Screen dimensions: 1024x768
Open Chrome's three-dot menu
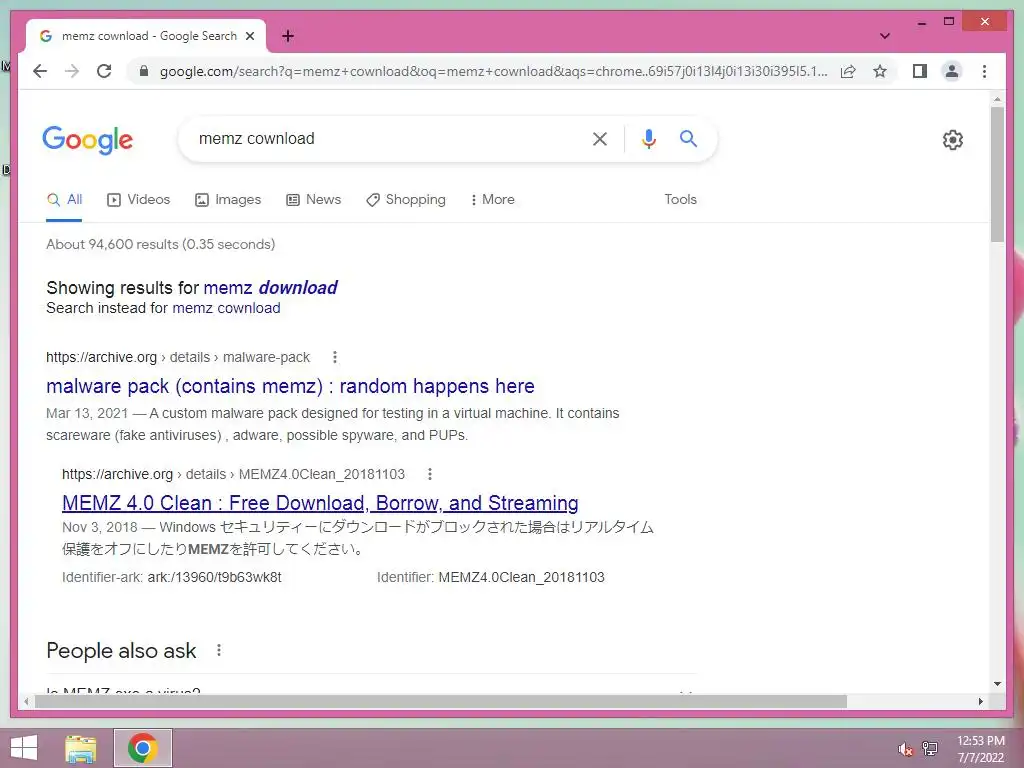(x=984, y=71)
